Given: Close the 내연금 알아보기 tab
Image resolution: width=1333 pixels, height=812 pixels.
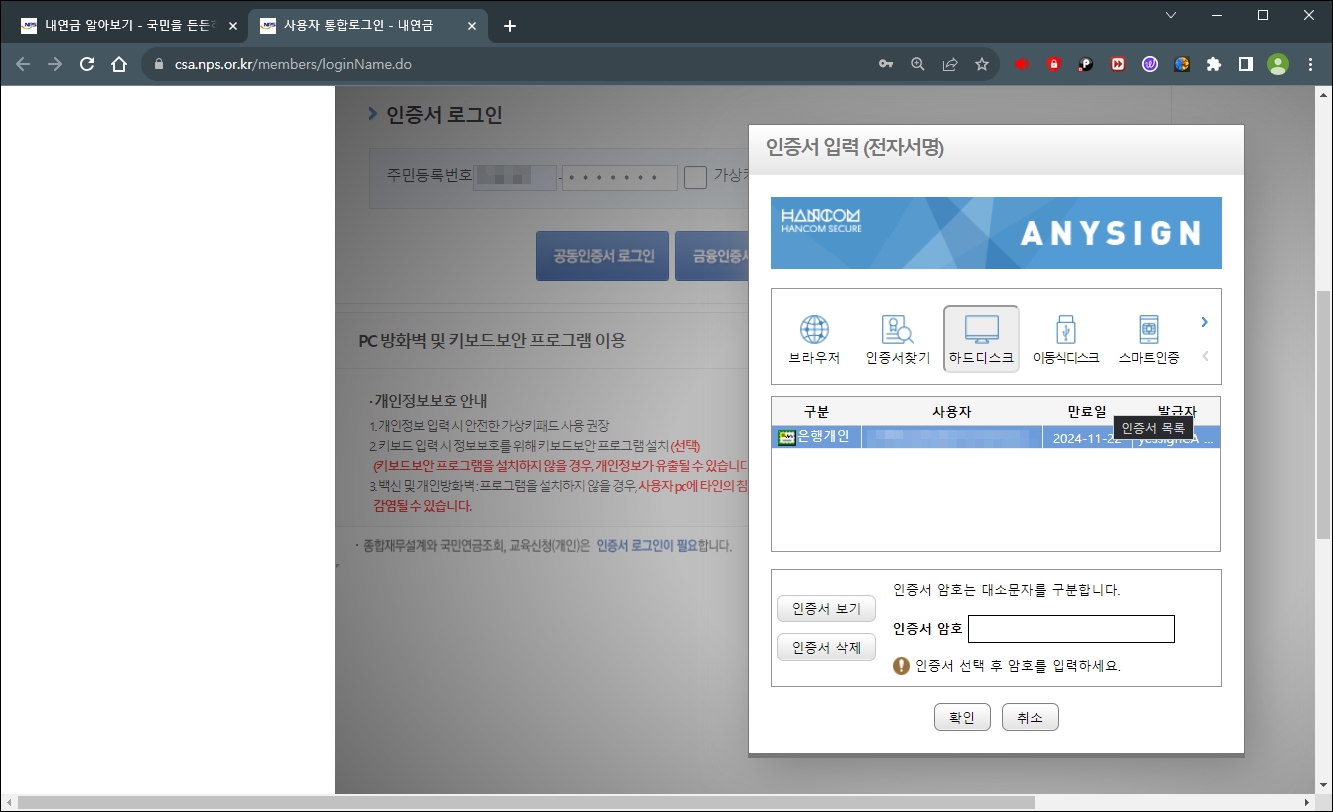Looking at the screenshot, I should point(233,26).
